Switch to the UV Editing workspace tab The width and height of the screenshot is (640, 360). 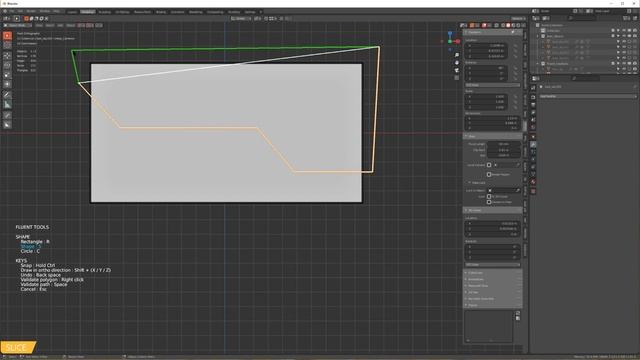pyautogui.click(x=122, y=12)
